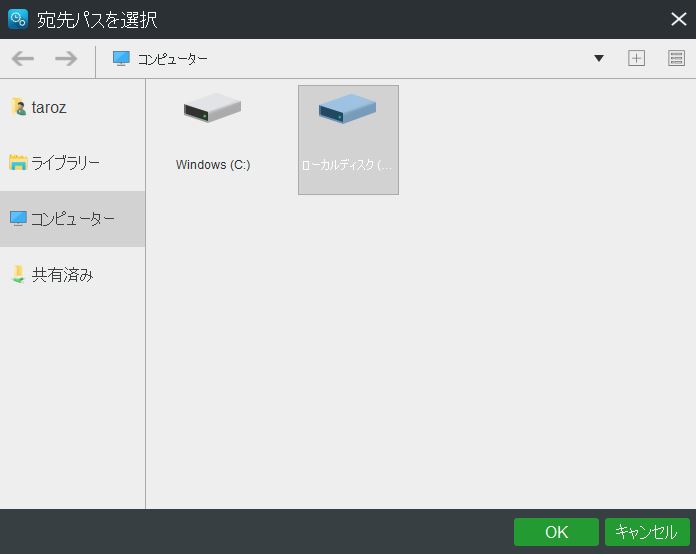Select コンピューター in the sidebar
The image size is (696, 554).
coord(72,219)
